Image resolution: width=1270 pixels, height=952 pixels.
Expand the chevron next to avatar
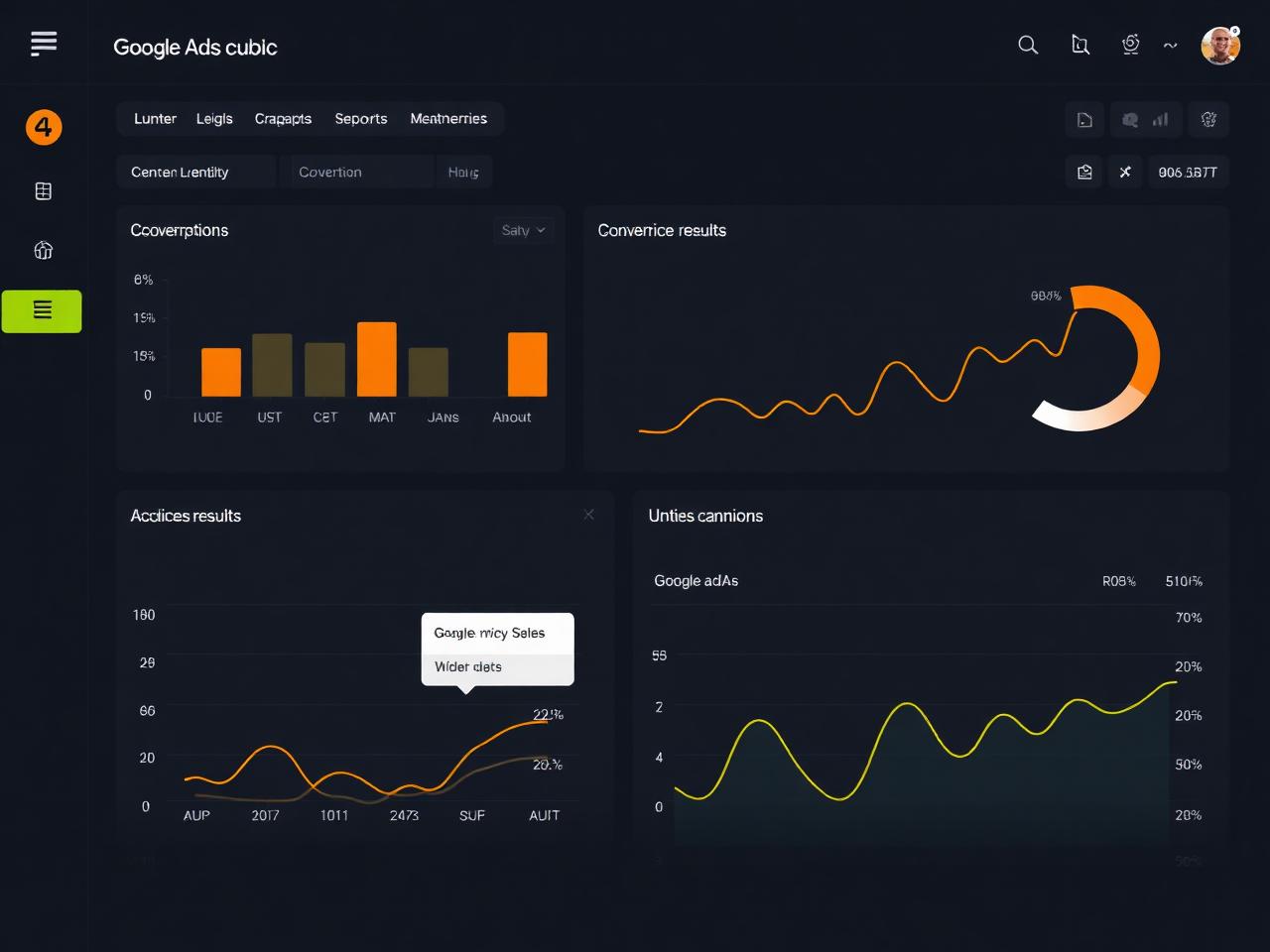click(1171, 46)
